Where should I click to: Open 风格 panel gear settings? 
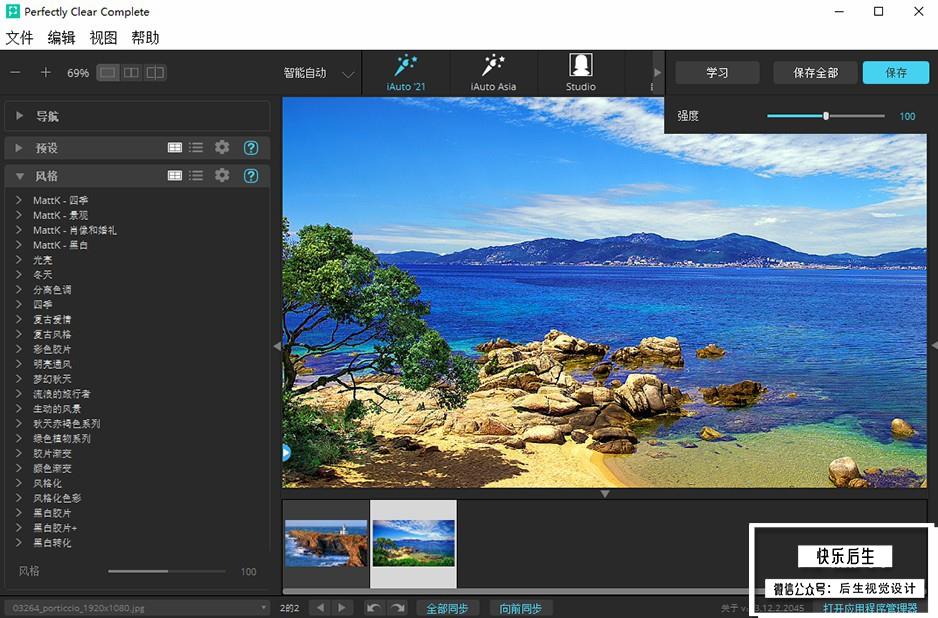[x=222, y=175]
